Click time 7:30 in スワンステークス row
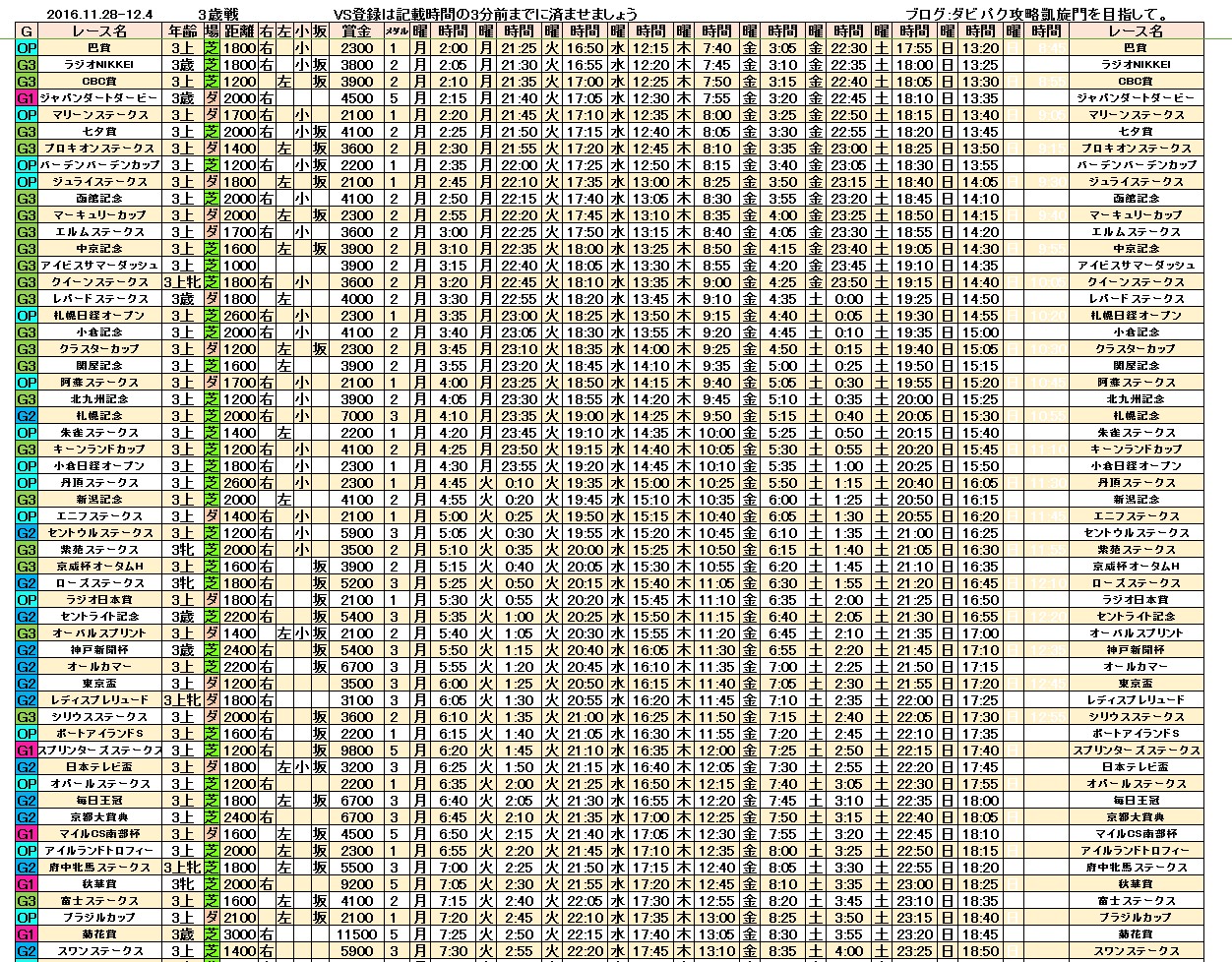 453,951
